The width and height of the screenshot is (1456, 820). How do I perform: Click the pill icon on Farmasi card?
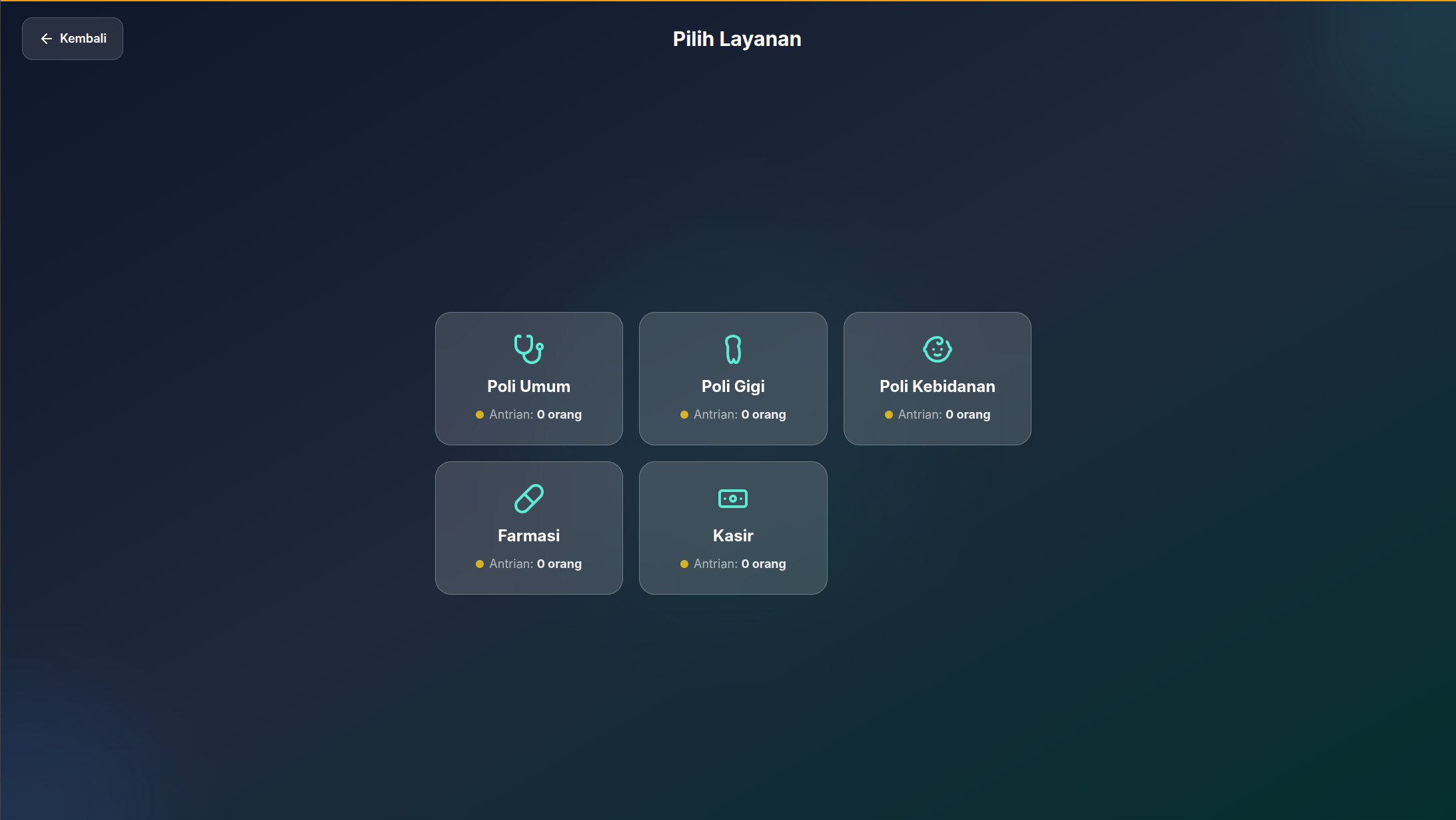point(528,498)
